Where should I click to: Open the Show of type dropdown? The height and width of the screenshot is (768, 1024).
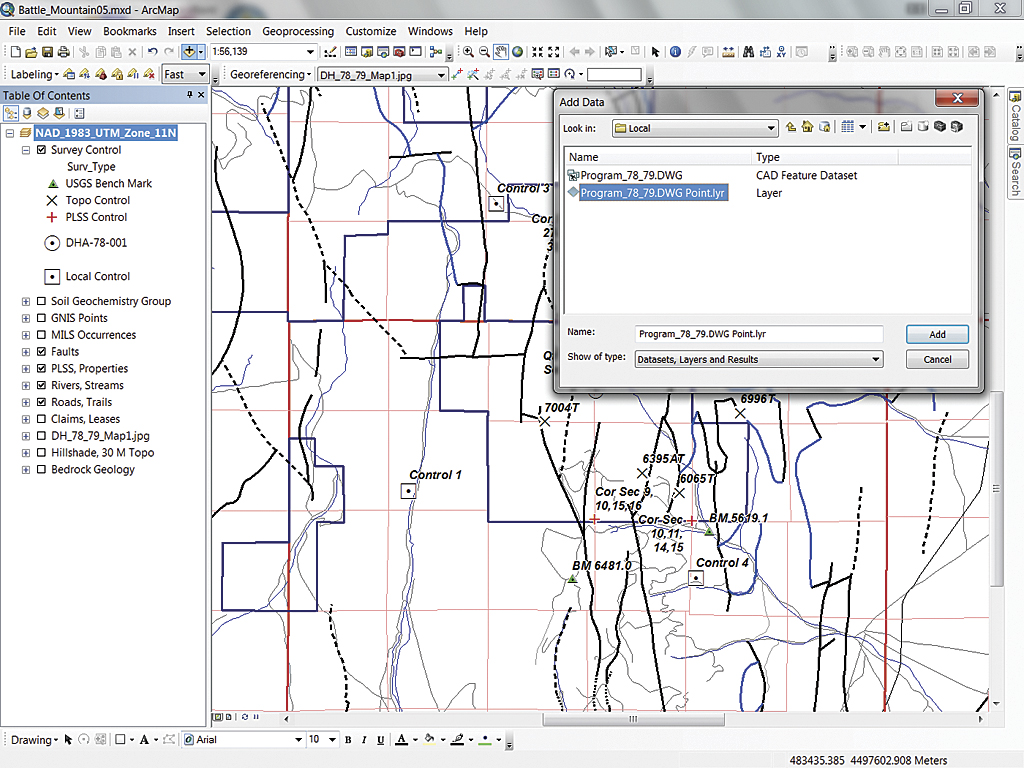[x=875, y=360]
